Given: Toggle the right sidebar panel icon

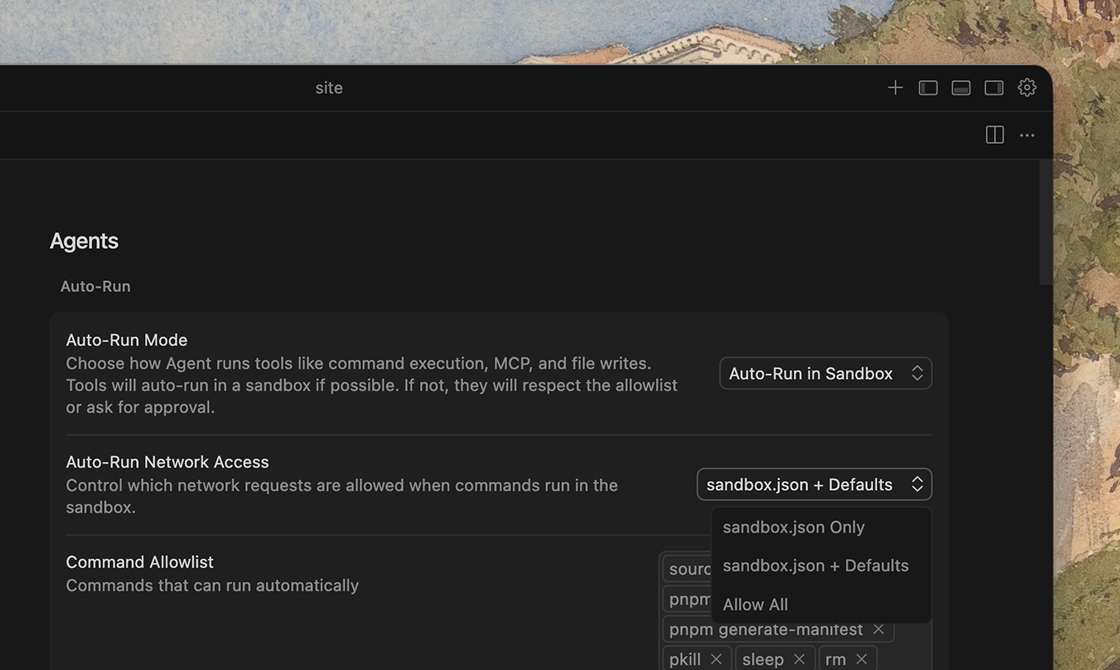Looking at the screenshot, I should point(994,88).
